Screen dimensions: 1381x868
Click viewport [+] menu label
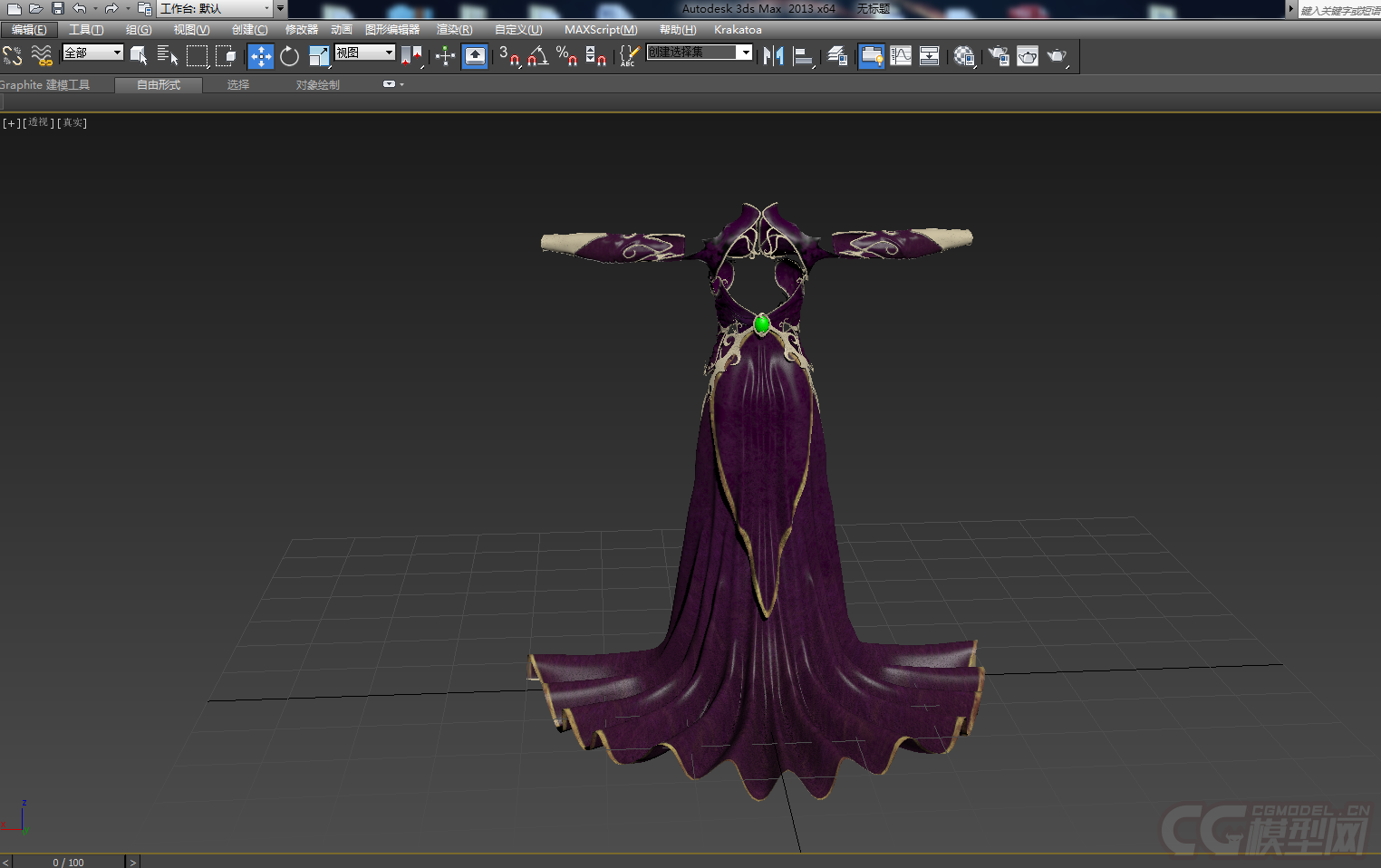[12, 122]
